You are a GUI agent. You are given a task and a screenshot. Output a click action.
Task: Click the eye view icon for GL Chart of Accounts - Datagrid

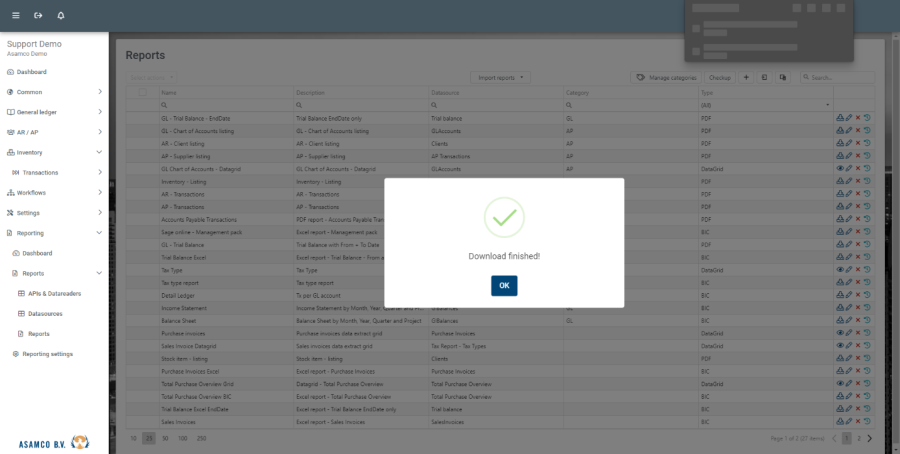(x=840, y=169)
